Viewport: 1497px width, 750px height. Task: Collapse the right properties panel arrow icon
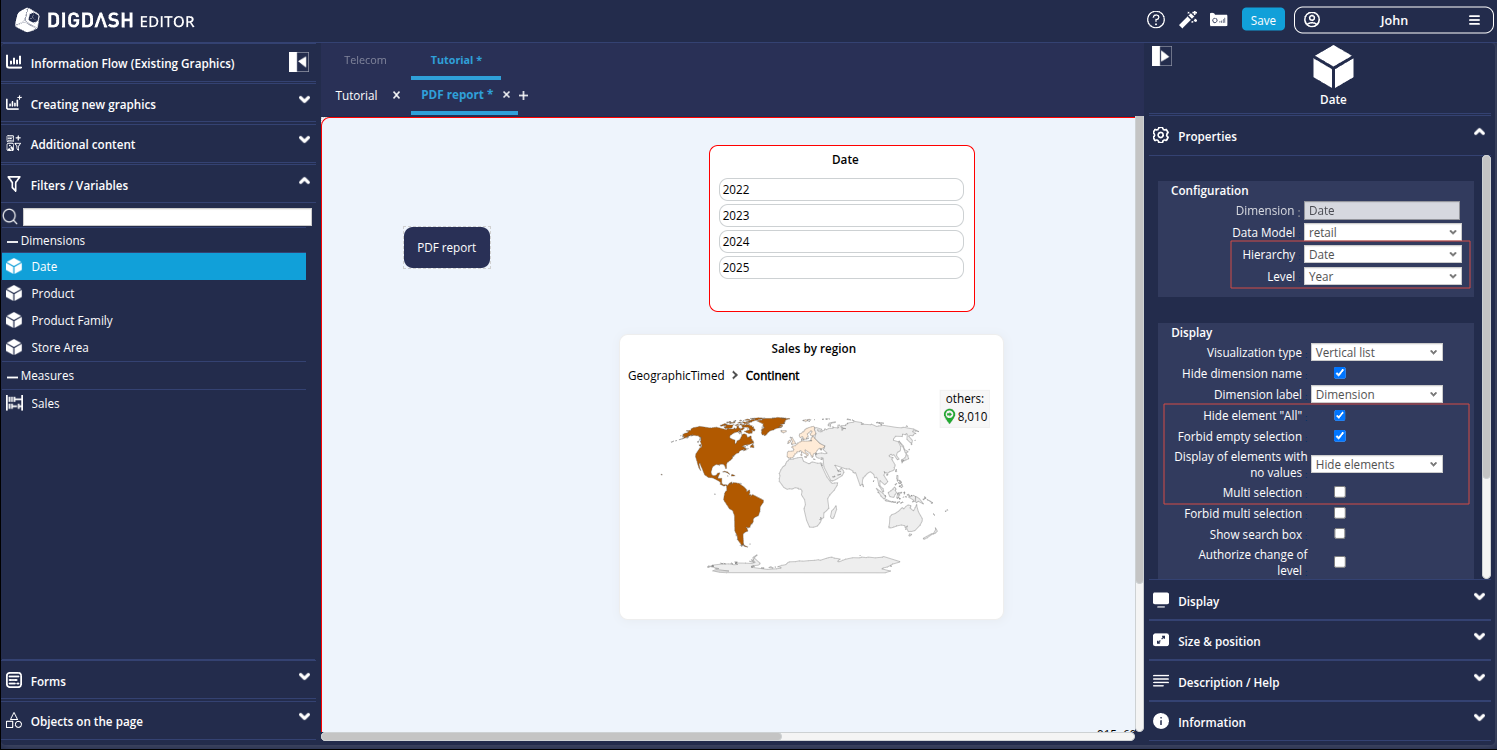(x=1161, y=56)
